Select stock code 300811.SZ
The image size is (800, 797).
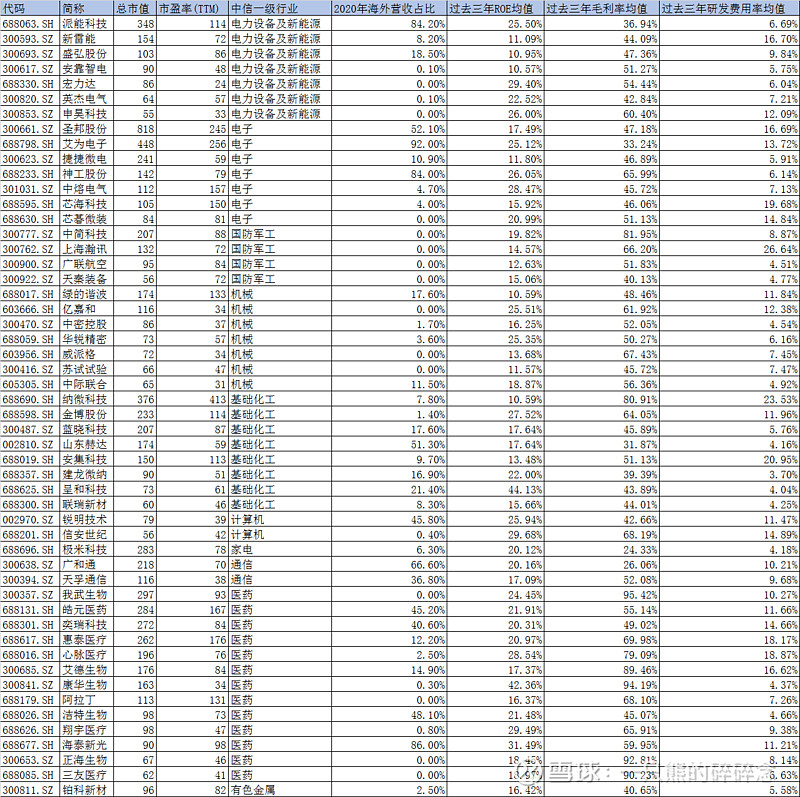coord(28,790)
